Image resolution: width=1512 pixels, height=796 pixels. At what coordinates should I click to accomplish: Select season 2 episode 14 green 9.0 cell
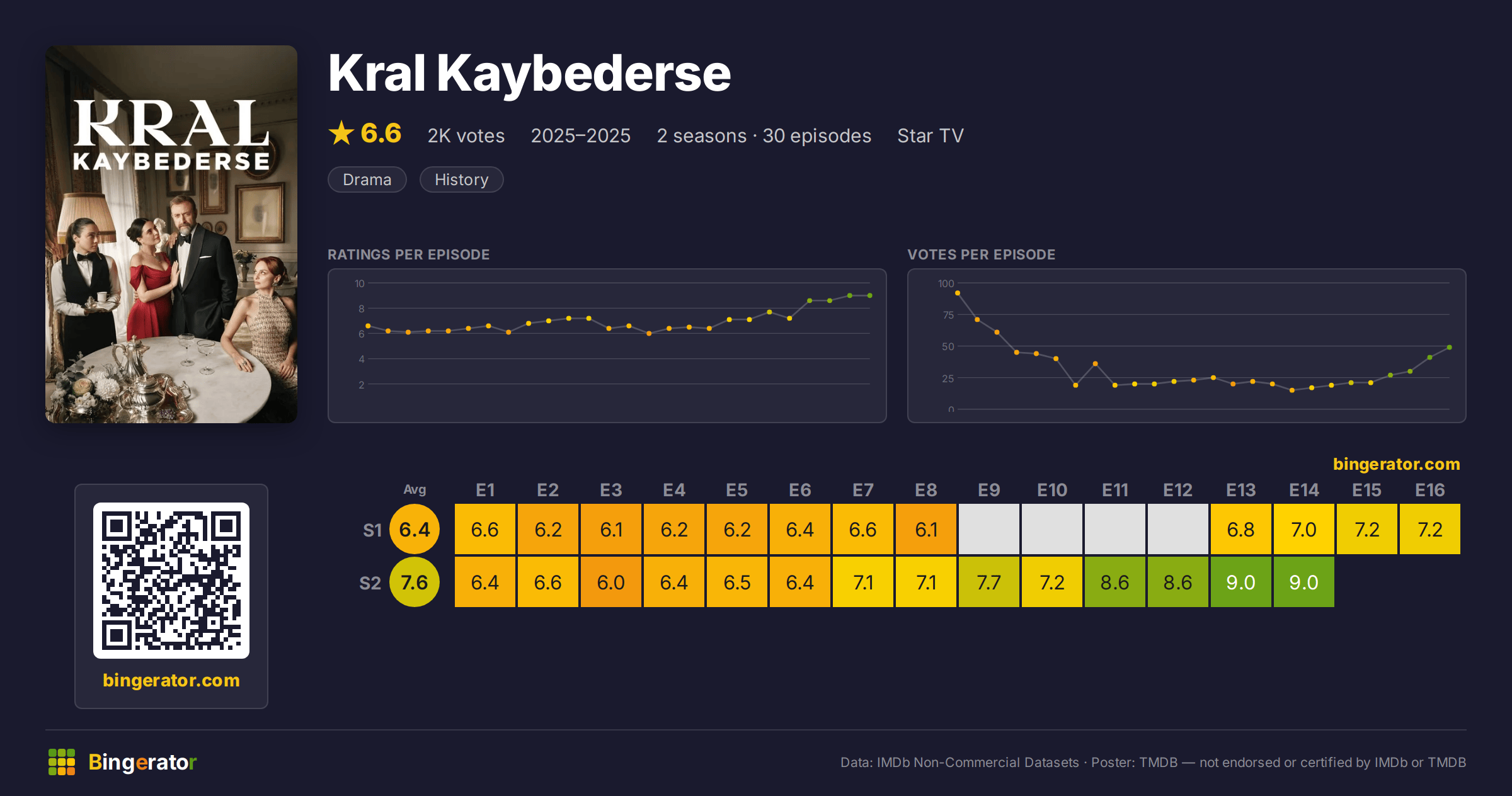coord(1304,582)
